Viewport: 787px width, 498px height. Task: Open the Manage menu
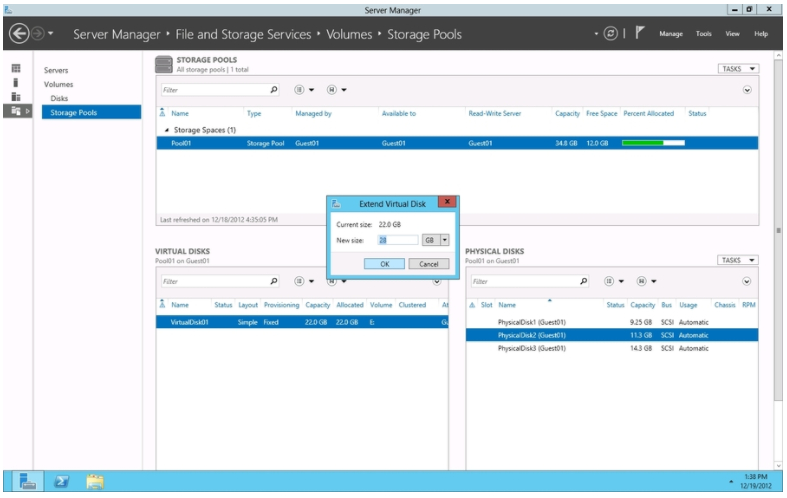(x=671, y=34)
